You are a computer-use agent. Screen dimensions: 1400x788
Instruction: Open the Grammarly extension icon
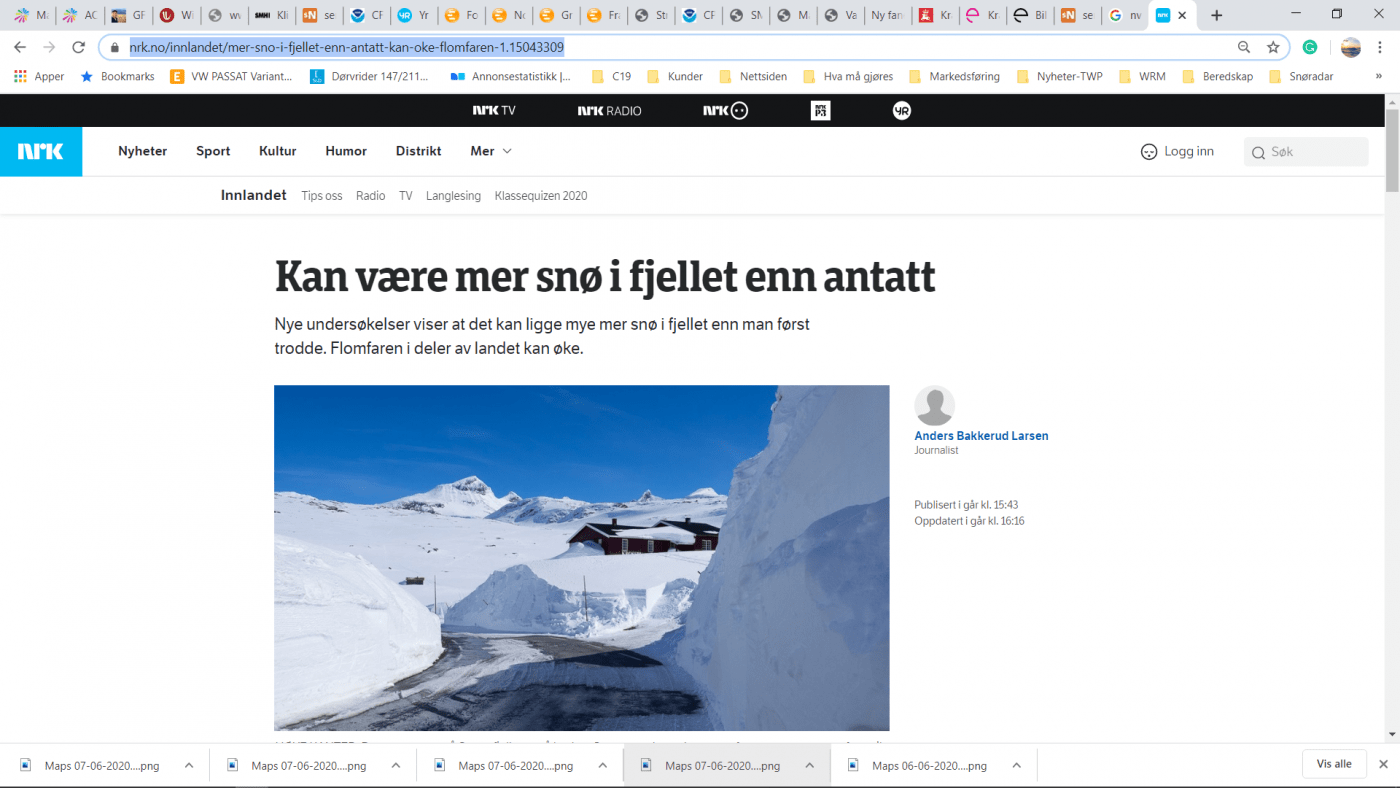click(x=1310, y=47)
